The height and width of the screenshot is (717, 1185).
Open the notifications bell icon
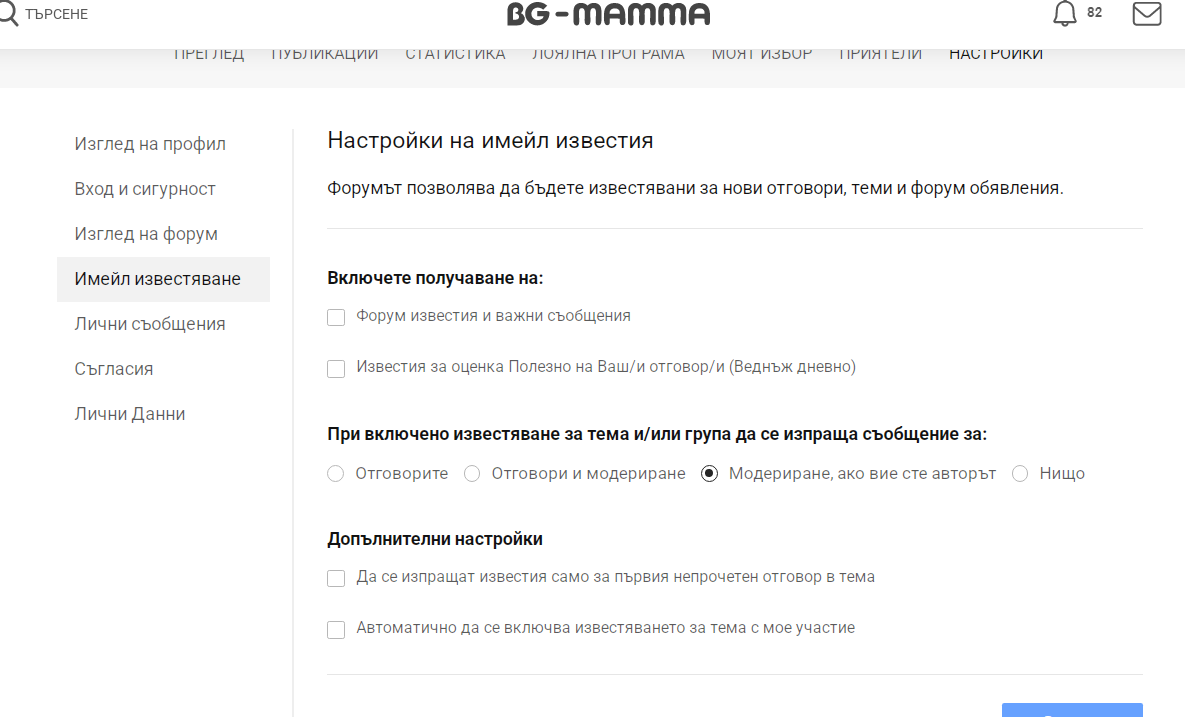click(1065, 14)
